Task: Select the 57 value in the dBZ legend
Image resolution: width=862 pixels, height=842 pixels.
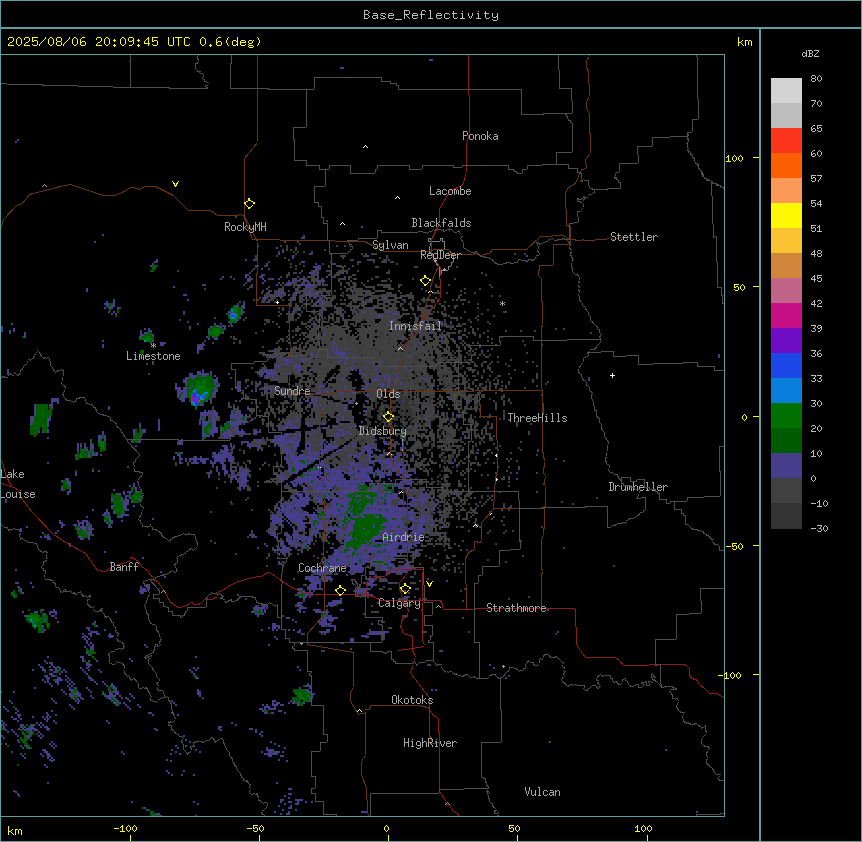Action: click(816, 178)
